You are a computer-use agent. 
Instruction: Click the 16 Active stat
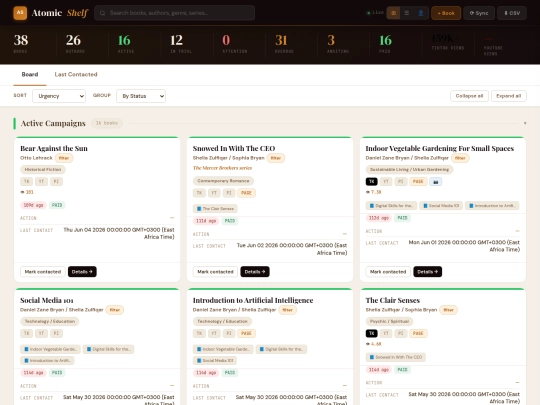coord(126,44)
